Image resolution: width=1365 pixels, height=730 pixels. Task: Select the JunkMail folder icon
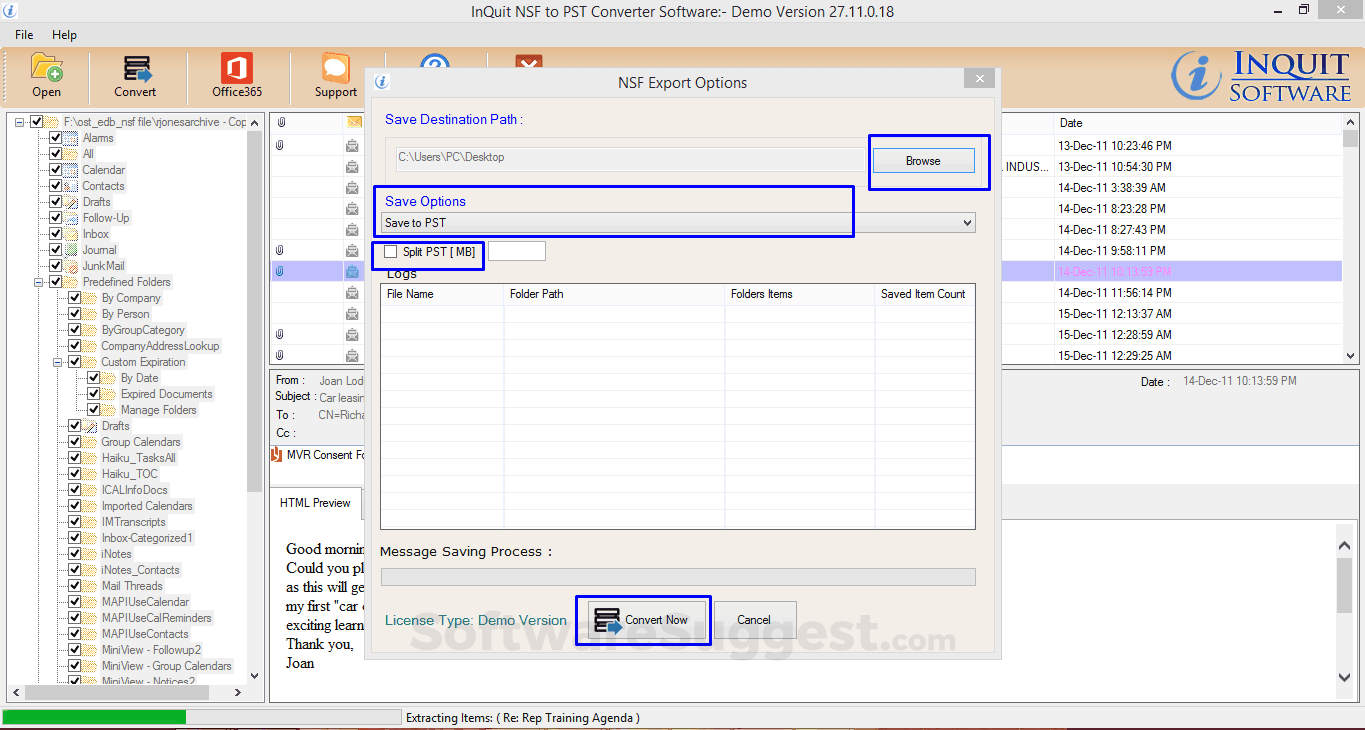coord(71,266)
